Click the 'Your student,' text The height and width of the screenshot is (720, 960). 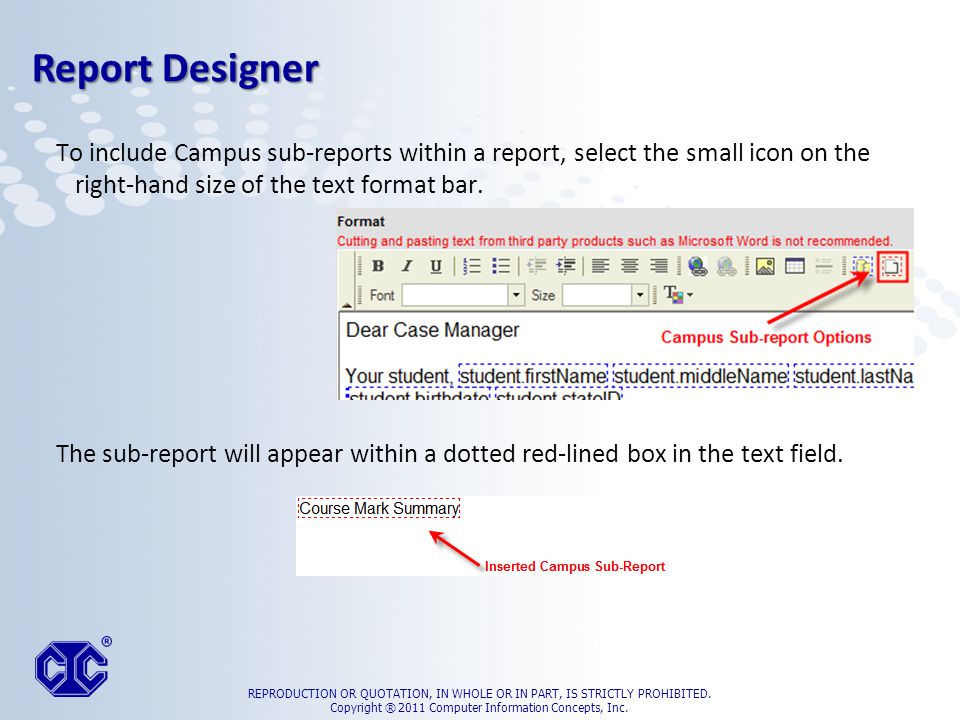tap(399, 376)
